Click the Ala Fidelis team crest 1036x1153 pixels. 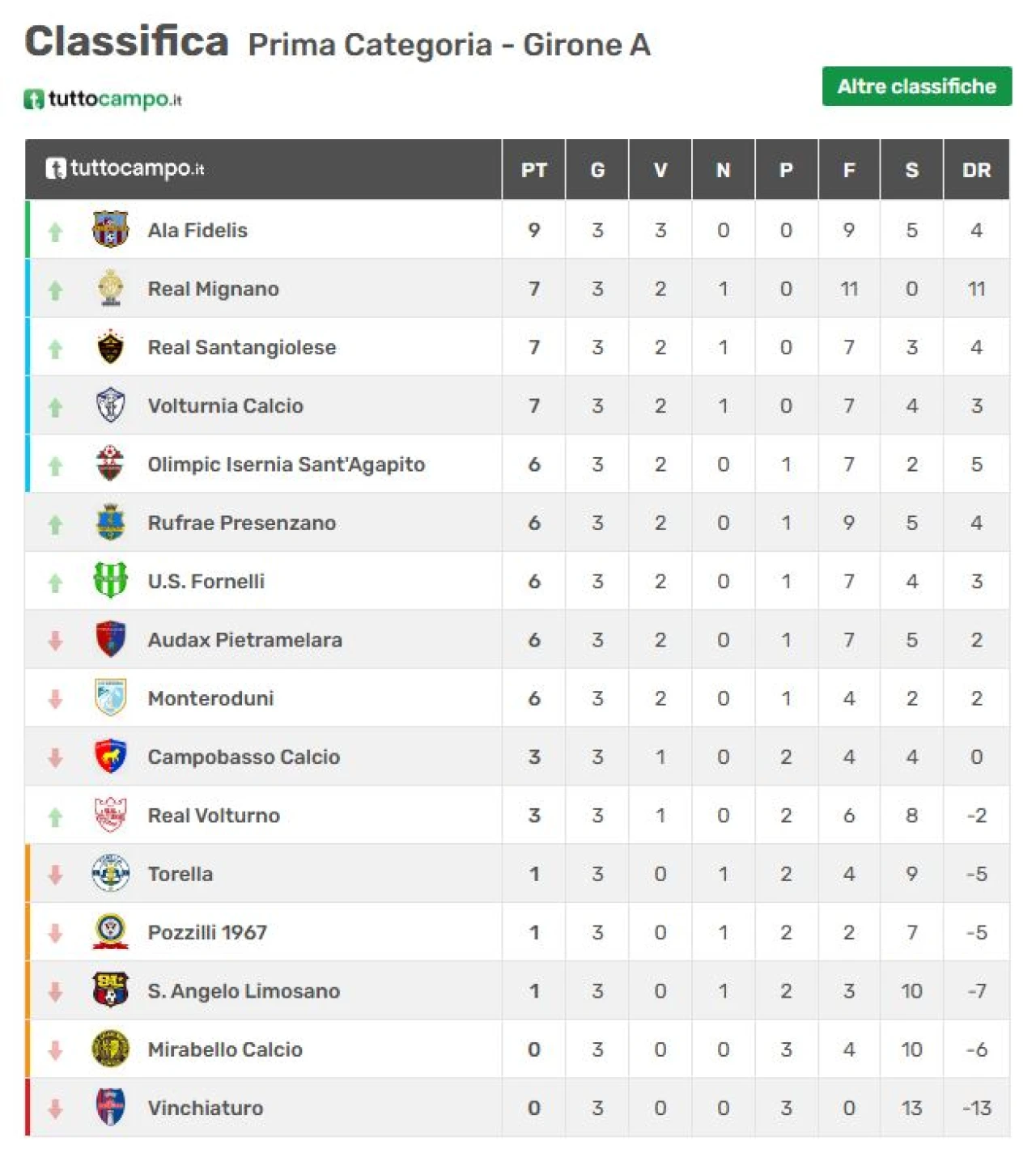[111, 230]
